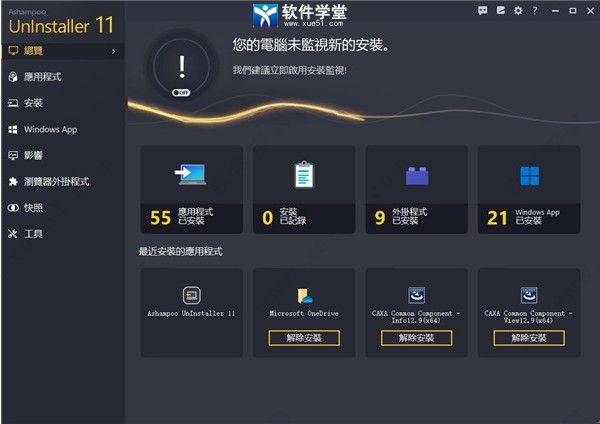This screenshot has height=424, width=600.
Task: Click the Ashampoo UnInstaller 11 app icon
Action: point(191,295)
